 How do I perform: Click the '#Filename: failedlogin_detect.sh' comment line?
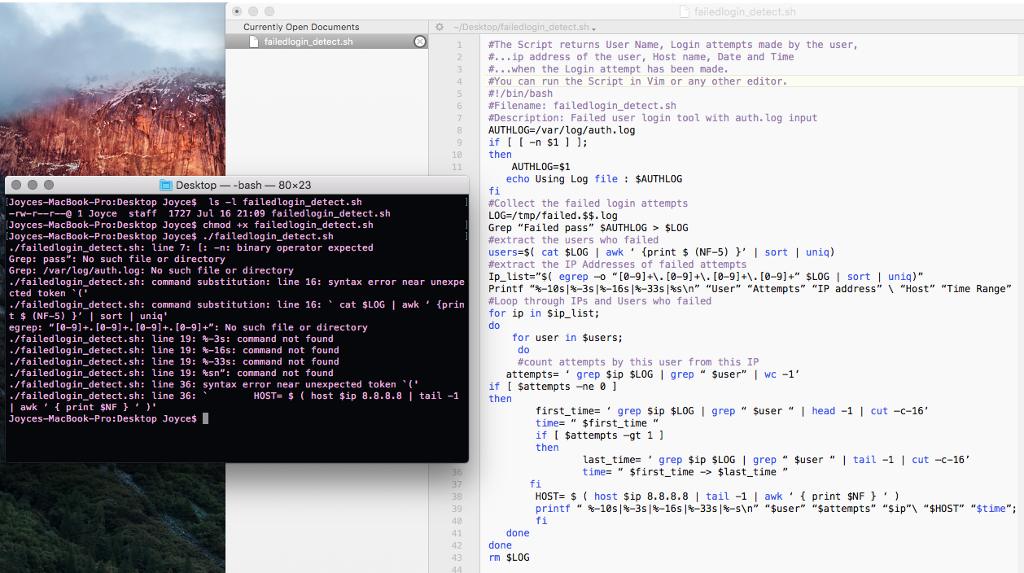pos(582,106)
